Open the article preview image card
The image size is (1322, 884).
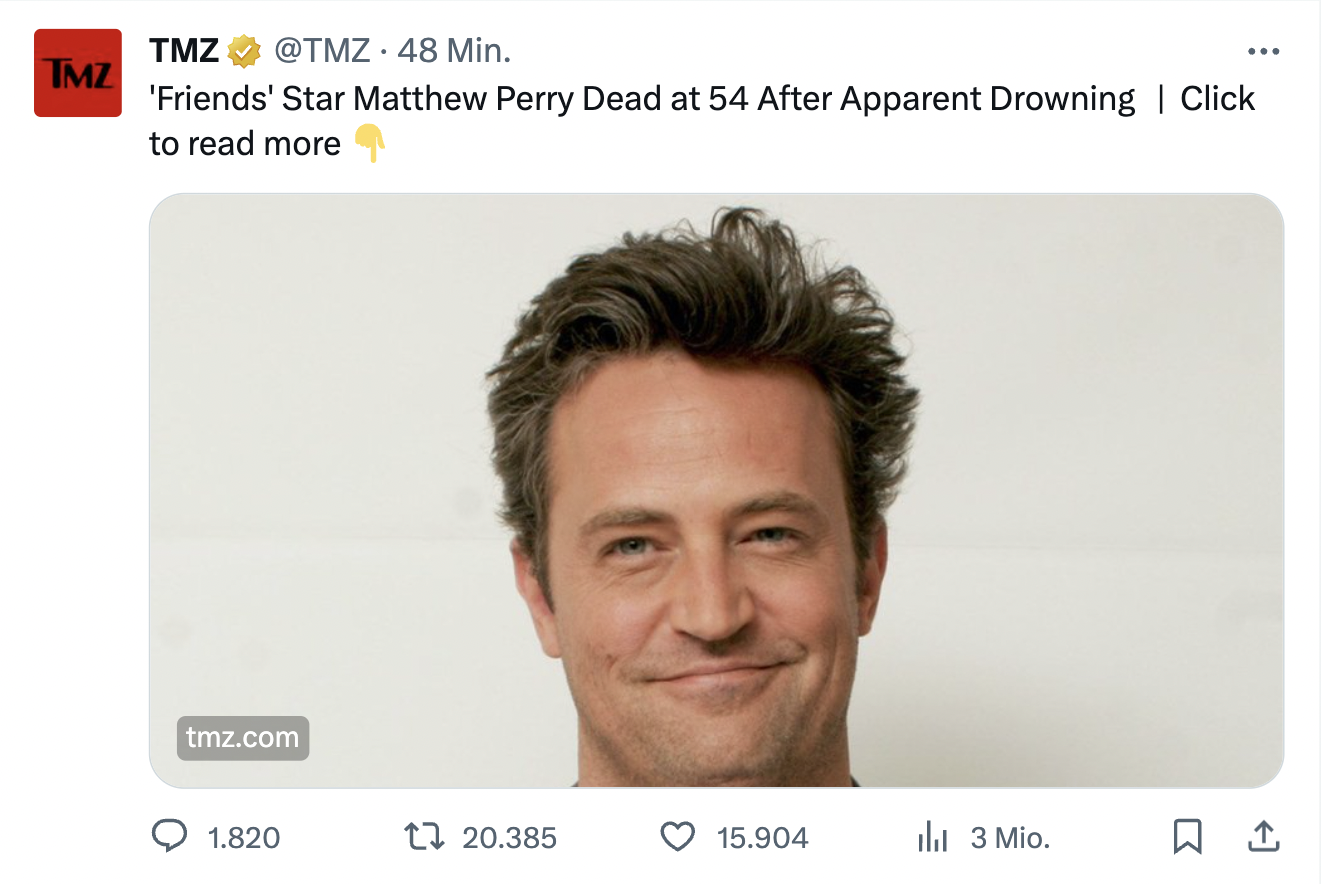[716, 490]
